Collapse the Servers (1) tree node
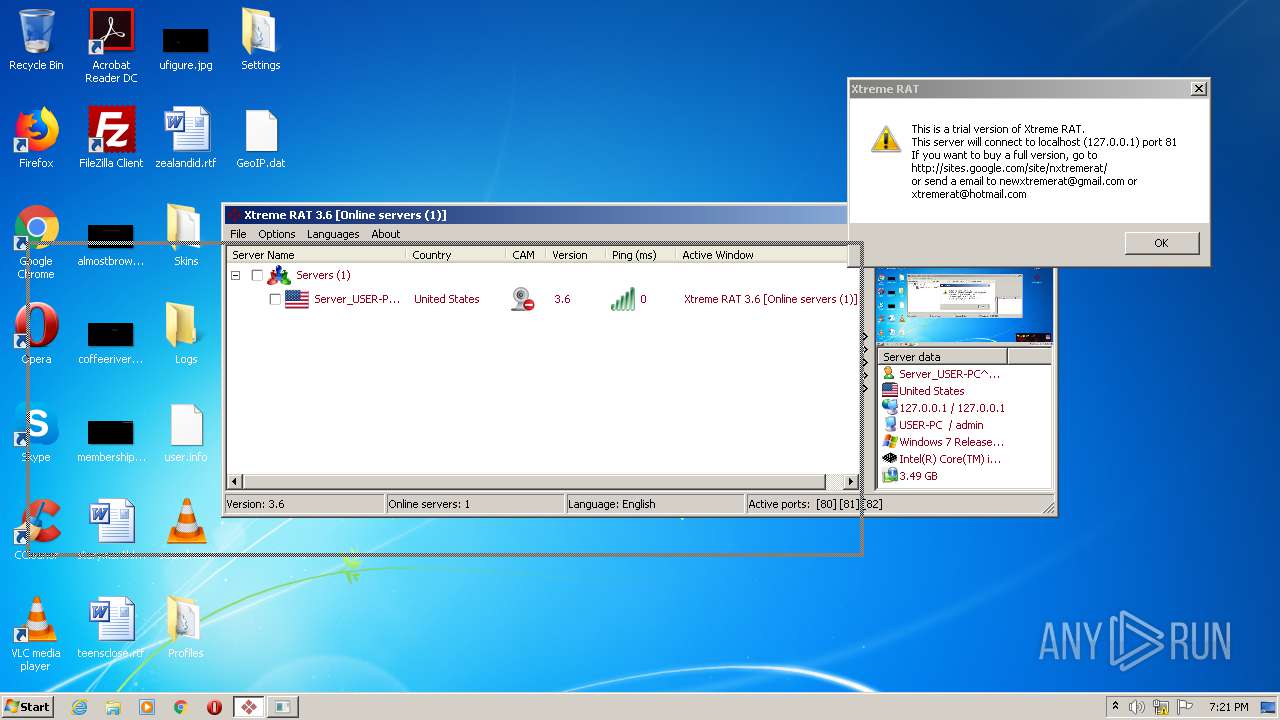The image size is (1280, 720). 236,275
